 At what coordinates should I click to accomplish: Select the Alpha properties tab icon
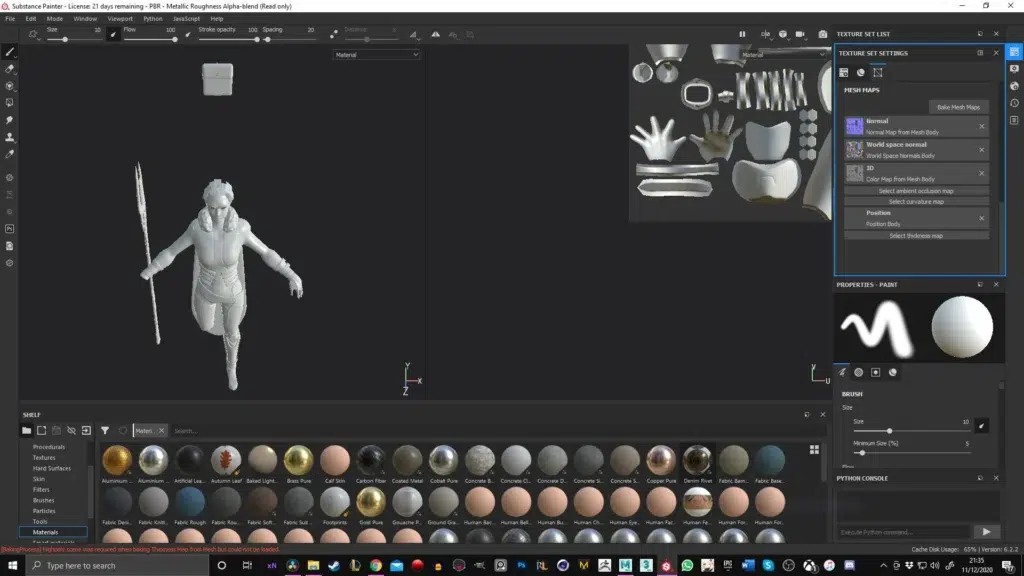(x=859, y=372)
